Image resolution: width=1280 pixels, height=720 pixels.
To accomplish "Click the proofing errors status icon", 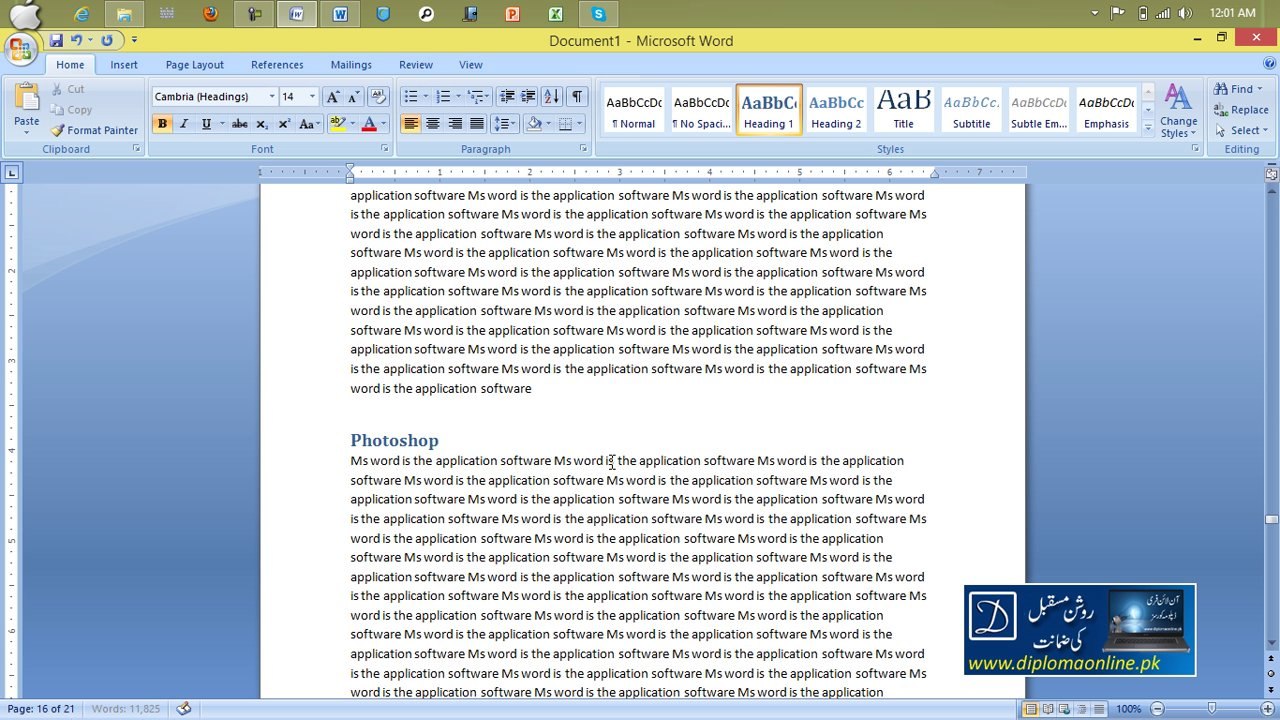I will (184, 709).
